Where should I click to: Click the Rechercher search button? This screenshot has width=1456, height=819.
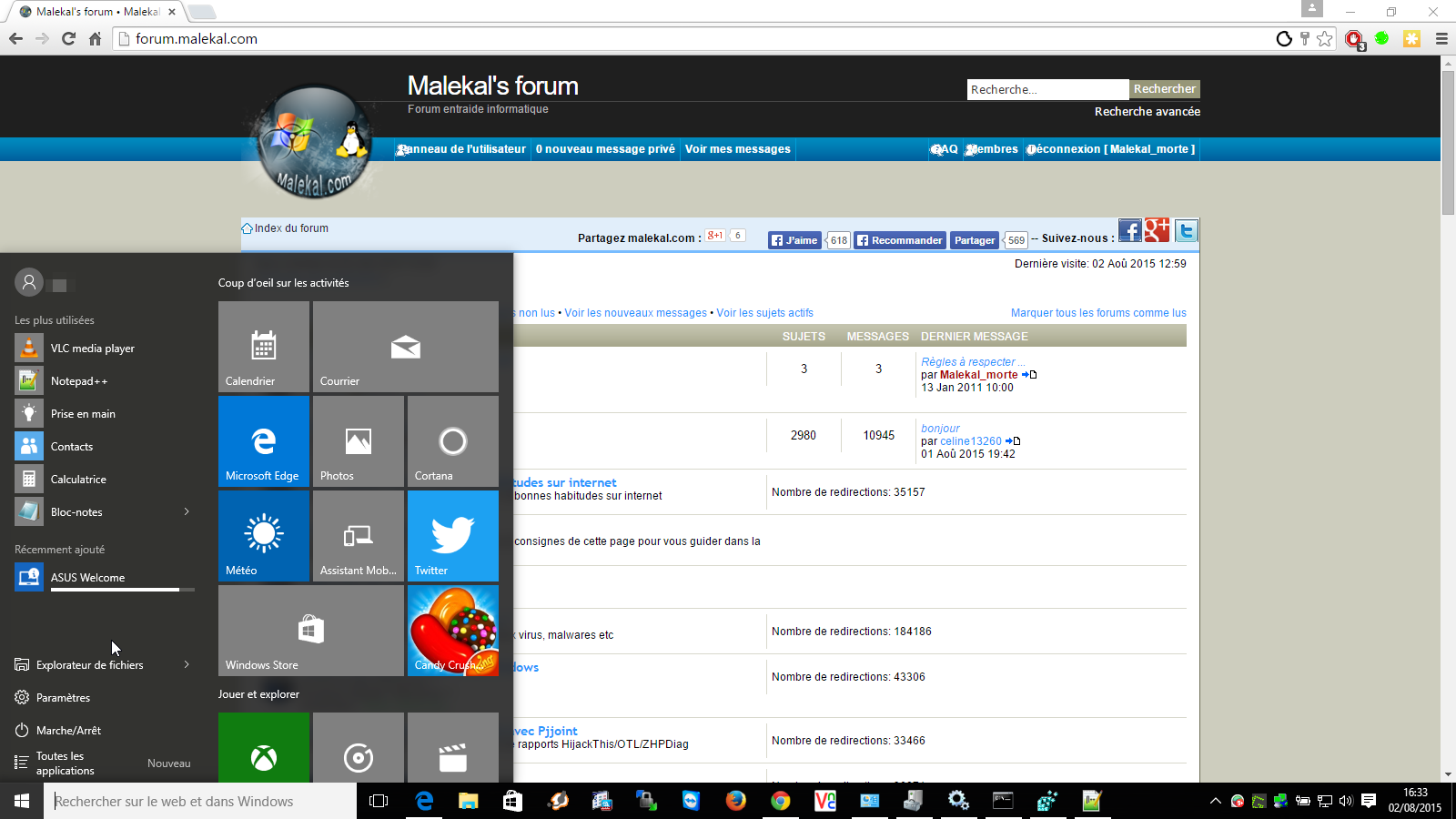1165,89
